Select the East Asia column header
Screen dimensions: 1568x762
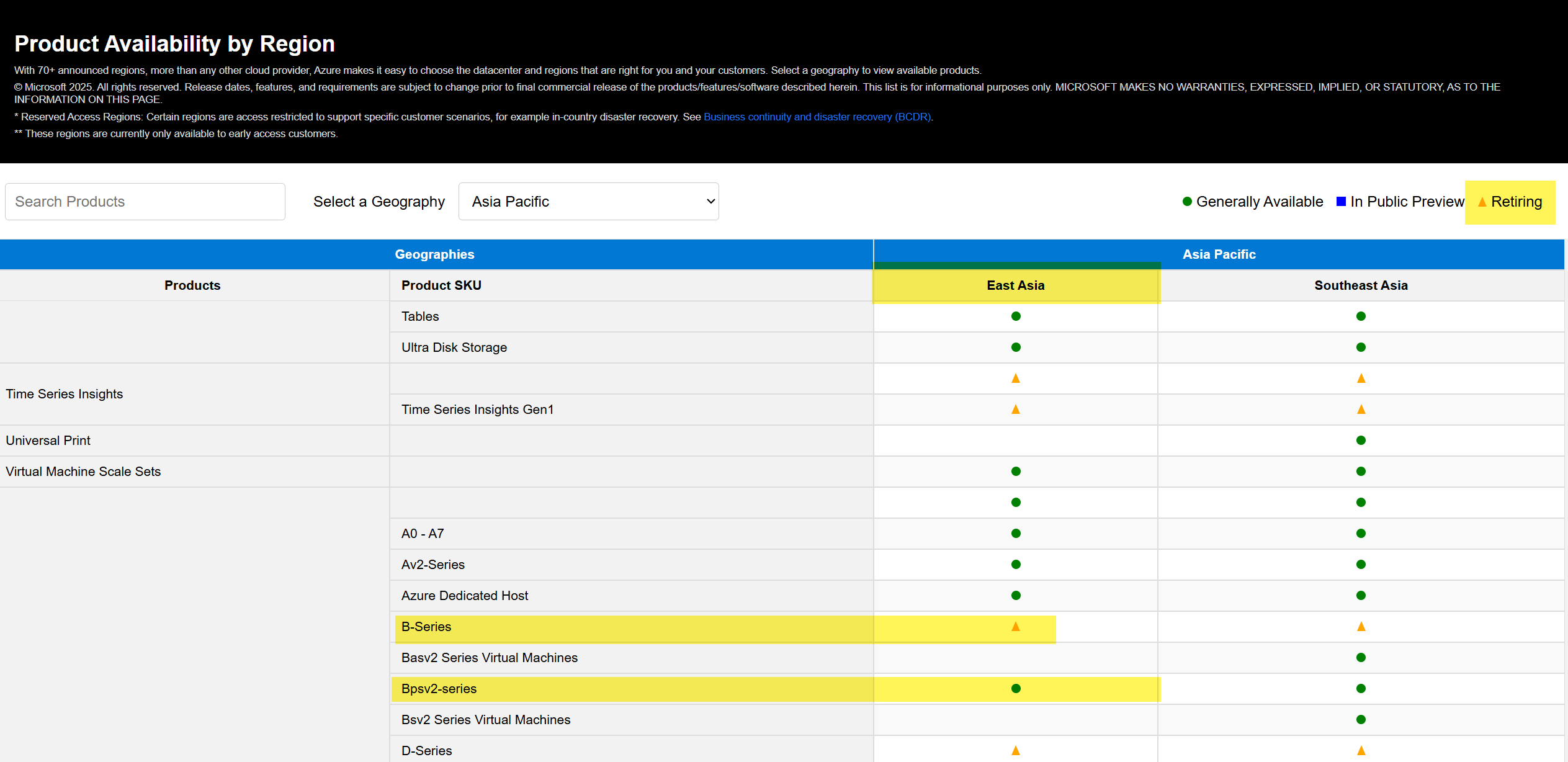[1016, 285]
